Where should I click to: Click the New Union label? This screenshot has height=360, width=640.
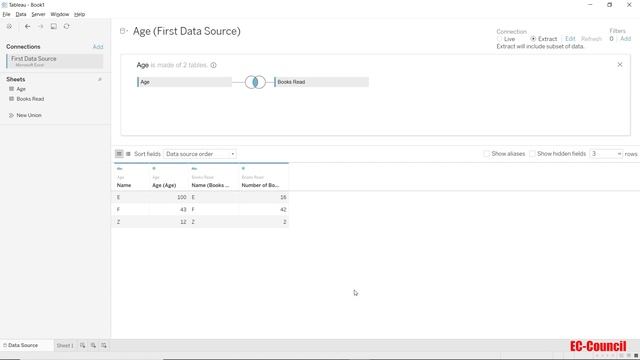coord(29,116)
